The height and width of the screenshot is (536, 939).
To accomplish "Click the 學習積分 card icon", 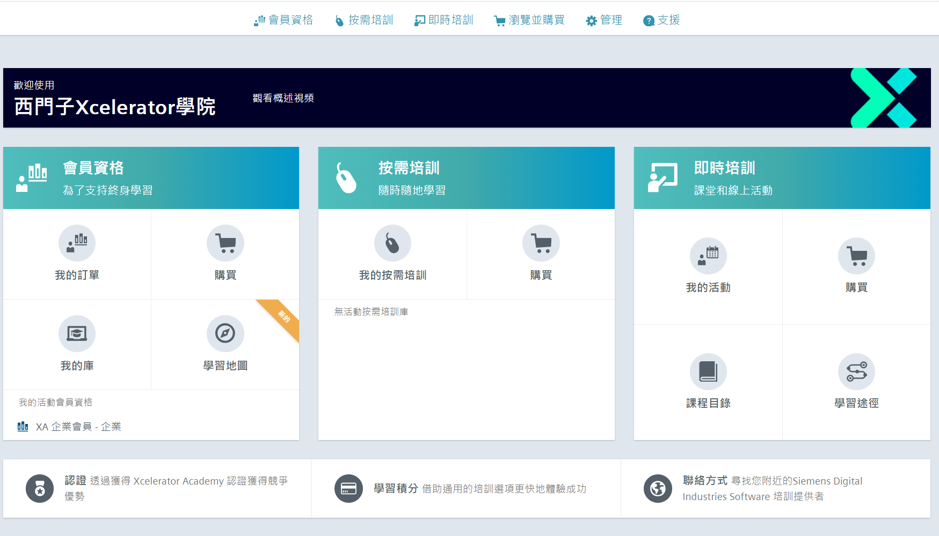I will tap(349, 489).
